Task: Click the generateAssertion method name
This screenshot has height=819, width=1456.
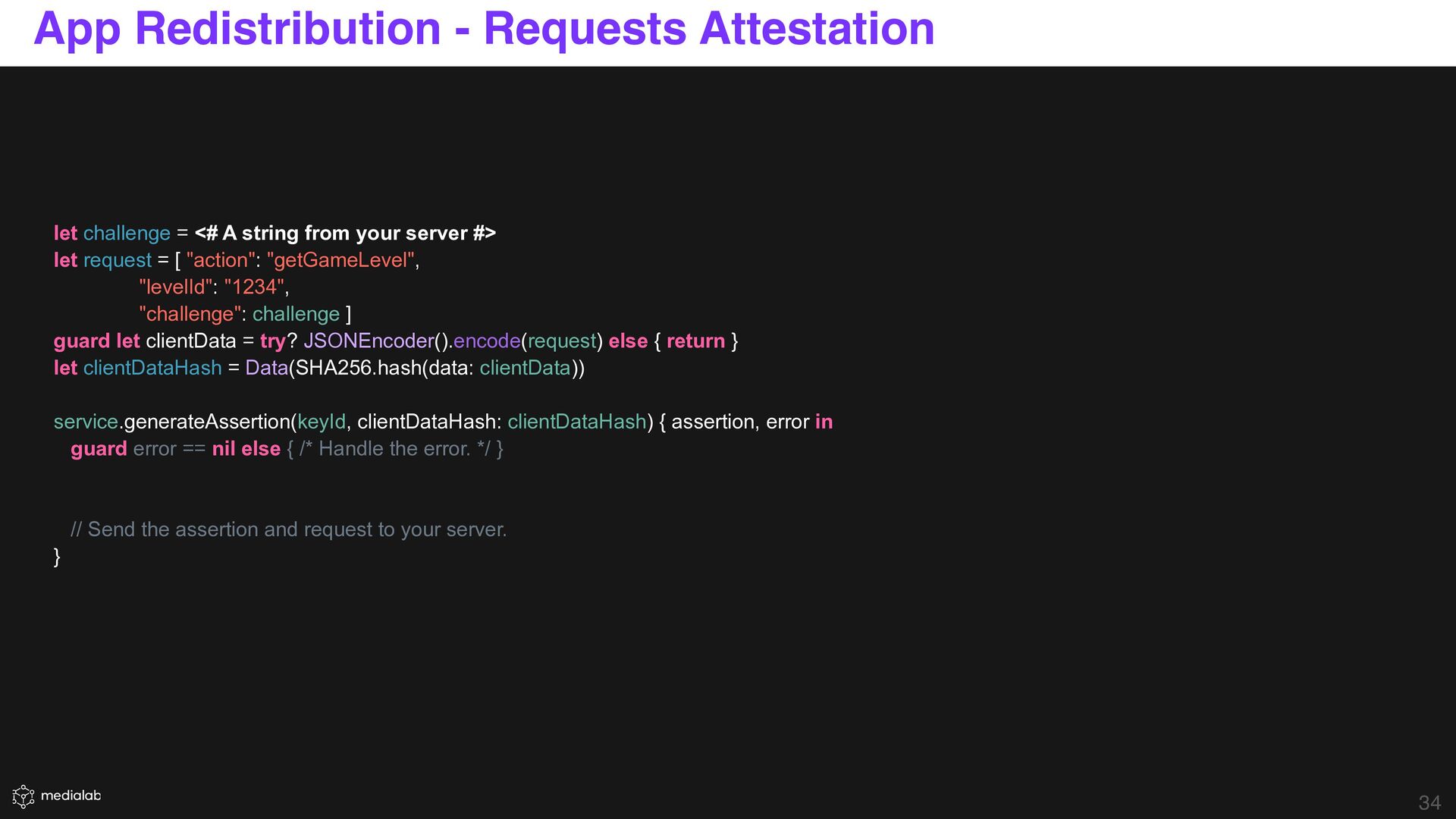Action: click(x=207, y=422)
